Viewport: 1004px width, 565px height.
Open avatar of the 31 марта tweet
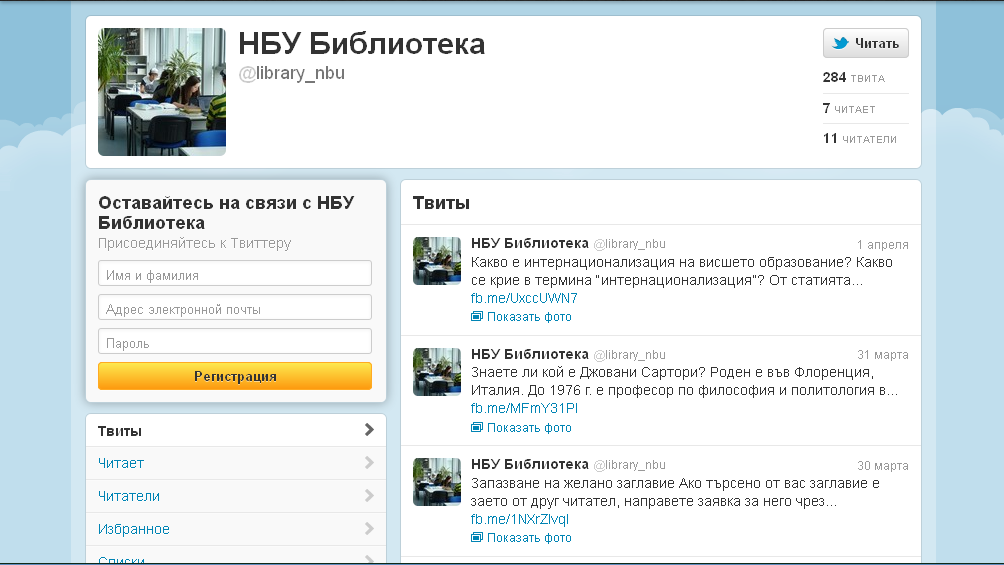tap(437, 372)
